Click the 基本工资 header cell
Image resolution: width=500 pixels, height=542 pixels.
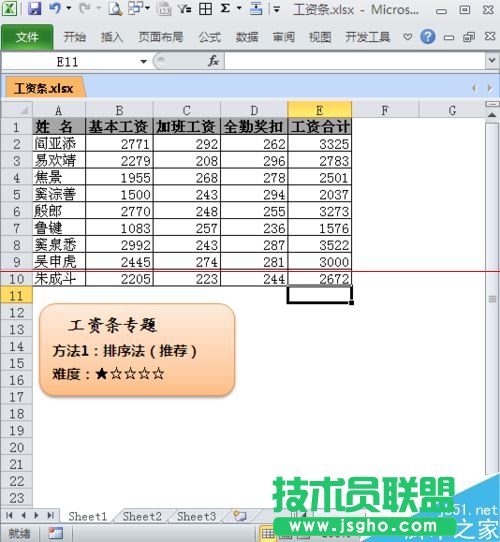pyautogui.click(x=119, y=127)
